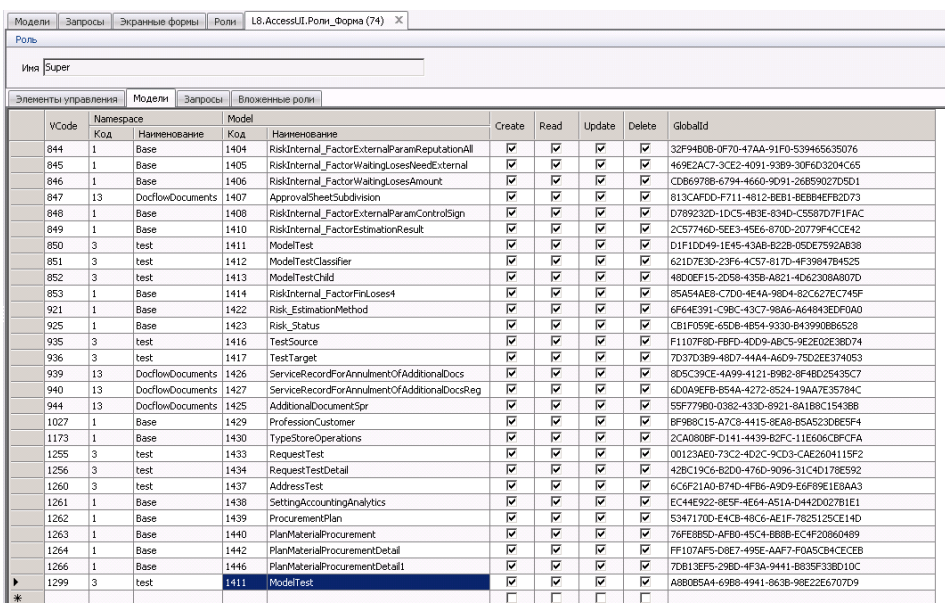Check Create checkbox in the new empty row

tap(513, 596)
